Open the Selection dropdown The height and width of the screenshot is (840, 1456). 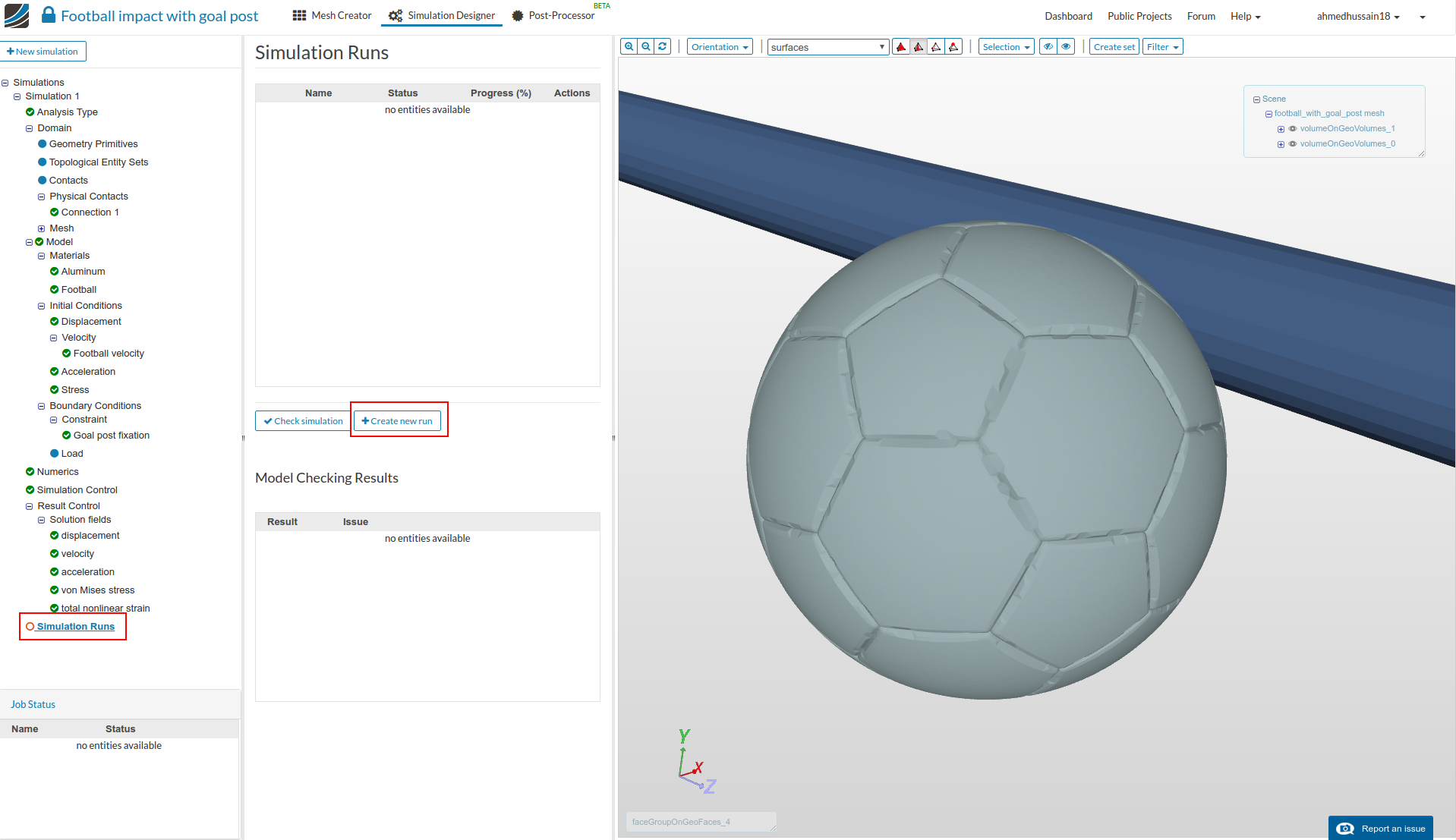[1006, 47]
